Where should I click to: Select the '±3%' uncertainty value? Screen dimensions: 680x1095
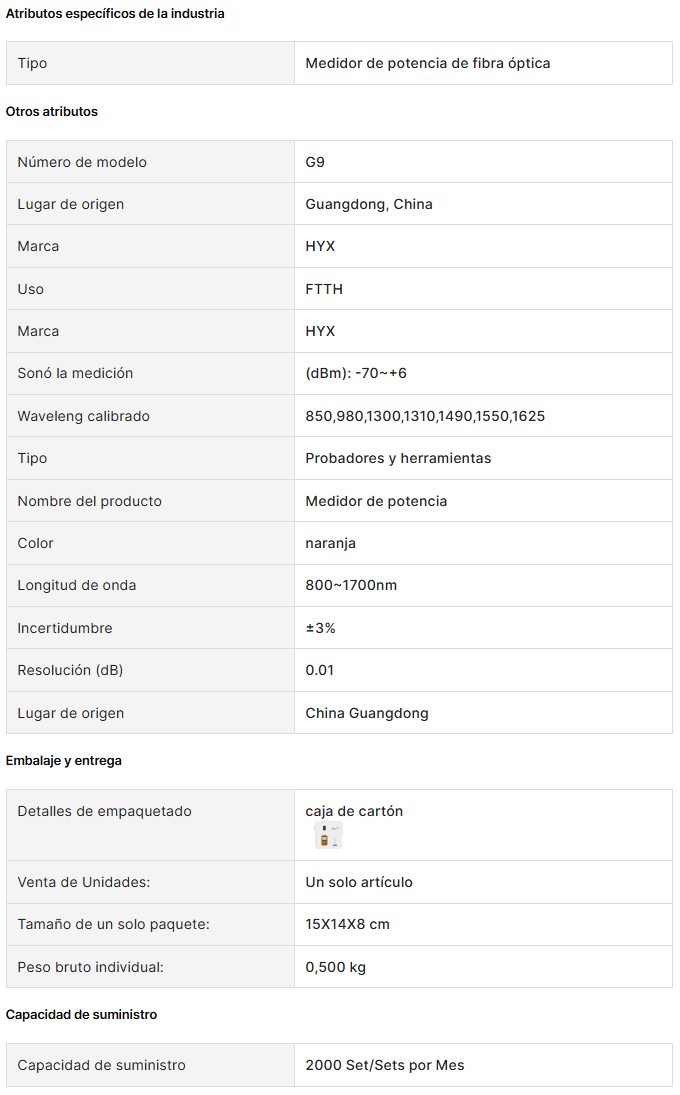(x=320, y=628)
